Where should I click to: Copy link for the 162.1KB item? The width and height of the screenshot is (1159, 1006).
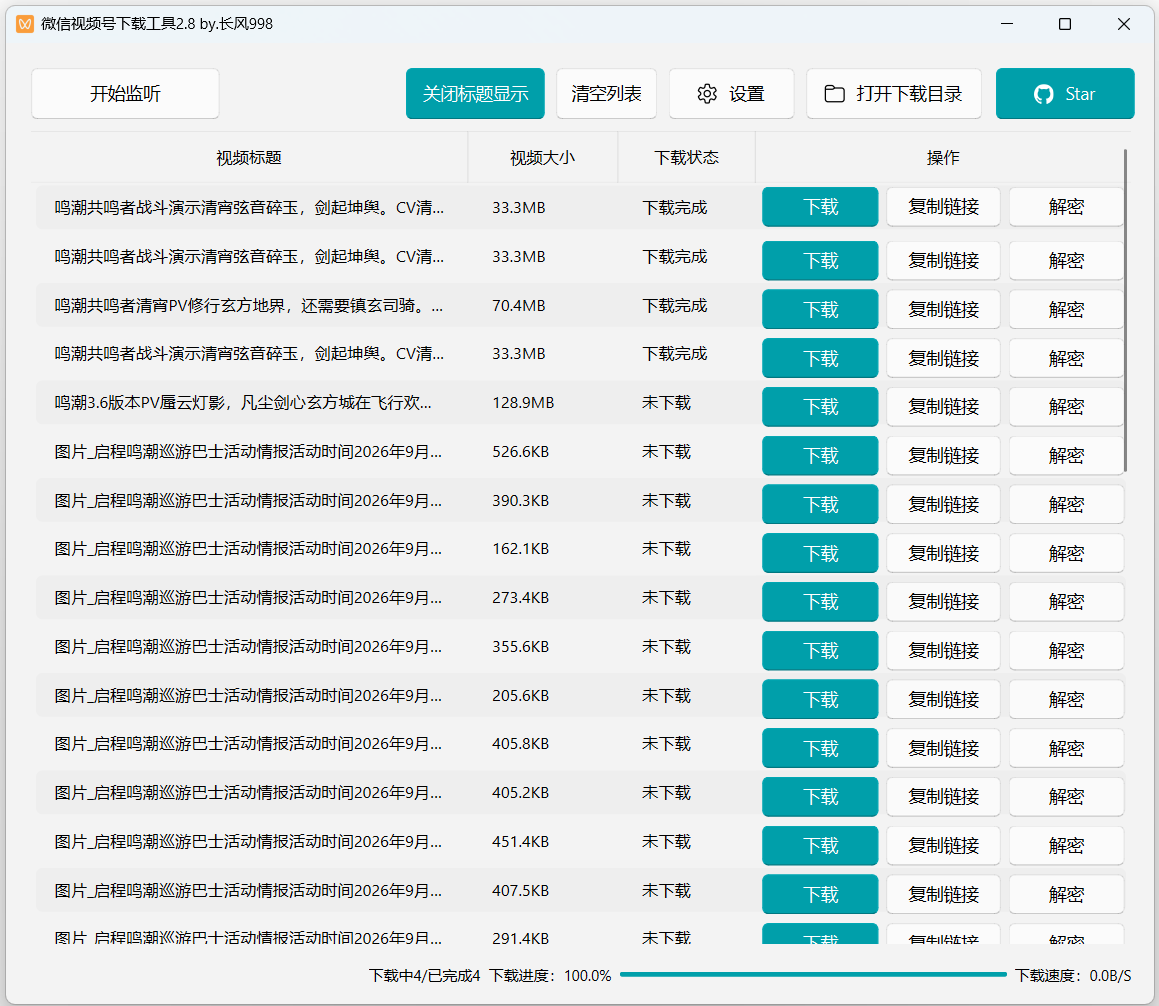pyautogui.click(x=943, y=553)
